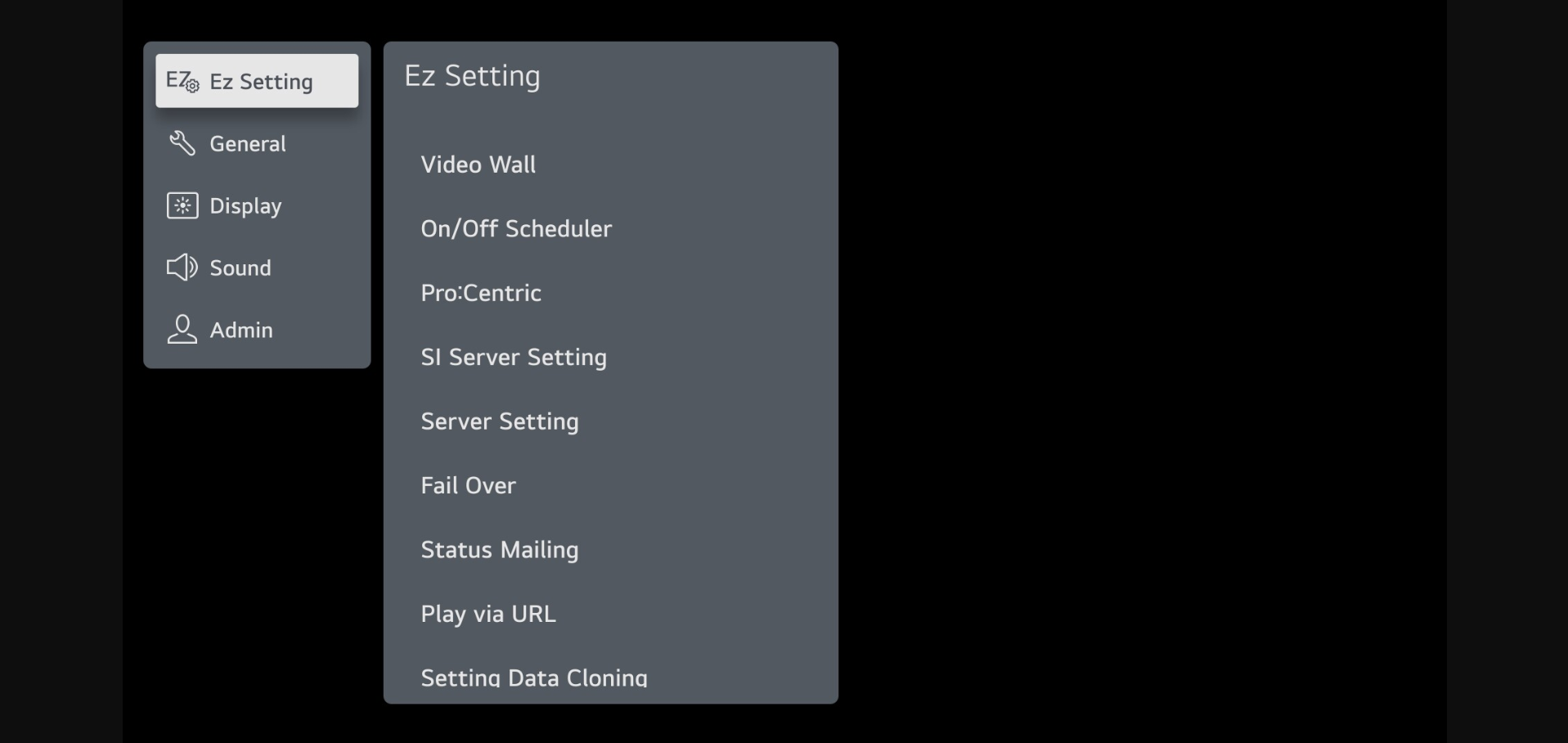Click the Ez Setting gear icon
The width and height of the screenshot is (1568, 743).
(x=182, y=81)
